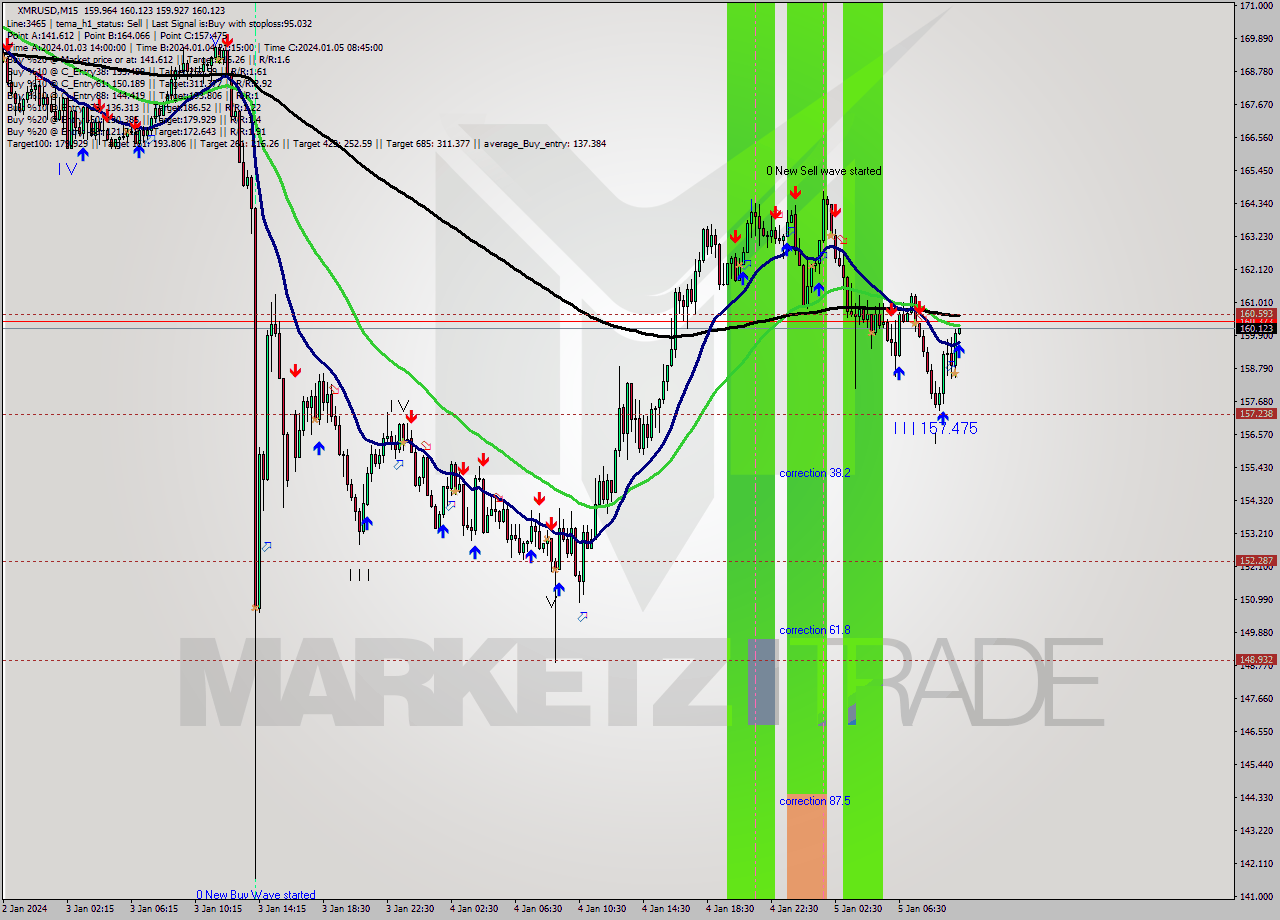
Task: Click '3 Jan 18:30' on the time axis
Action: click(x=345, y=909)
